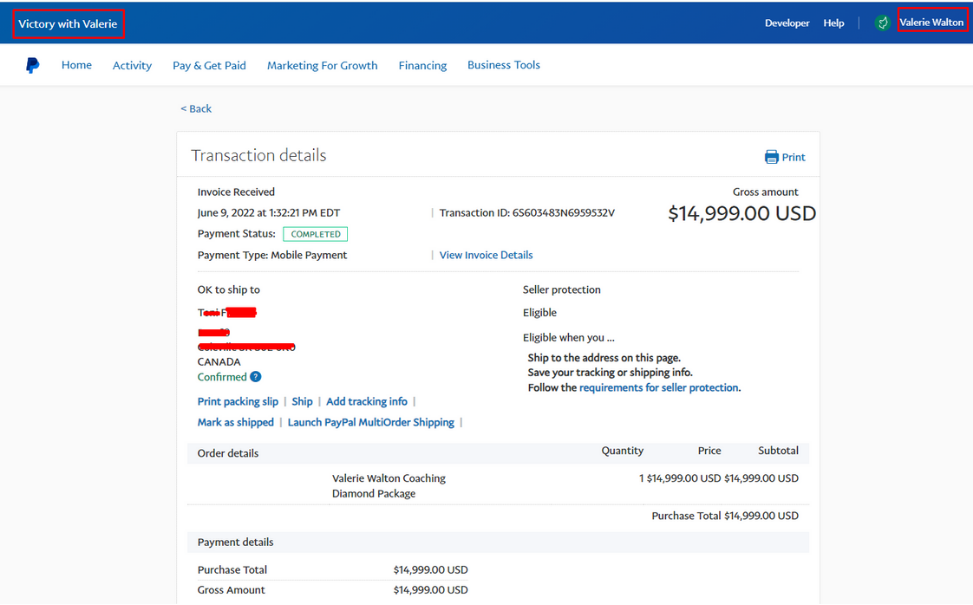Launch PayPal MultiOrder Shipping link

point(370,422)
